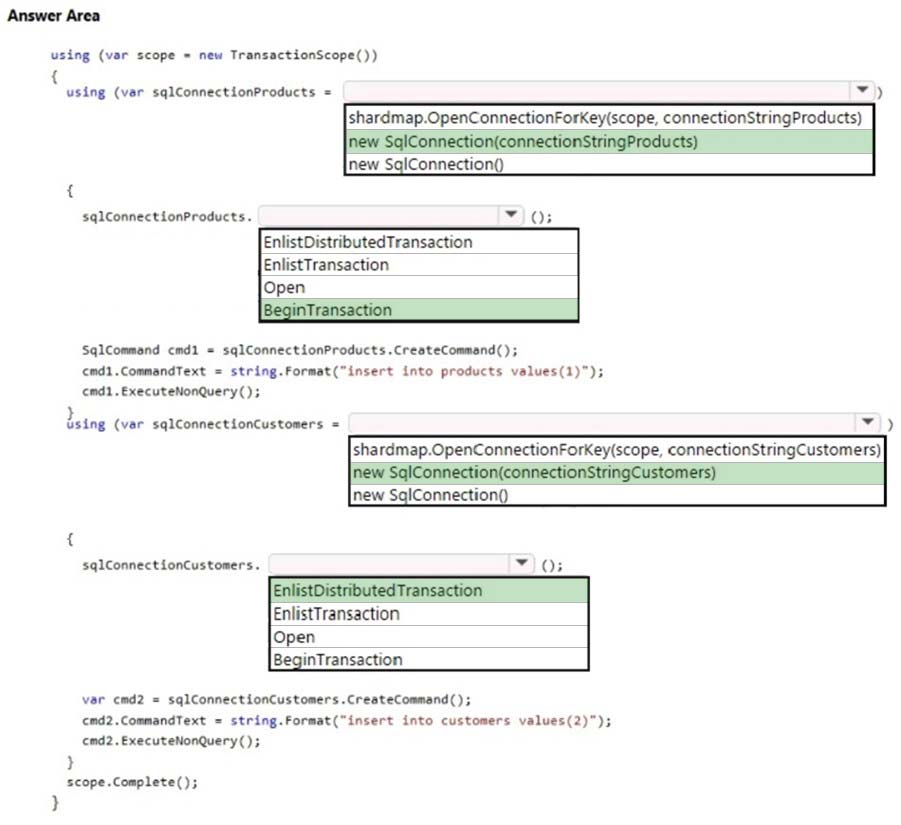Pick new SqlConnection() under the Products dropdown
The image size is (901, 825).
click(x=609, y=164)
